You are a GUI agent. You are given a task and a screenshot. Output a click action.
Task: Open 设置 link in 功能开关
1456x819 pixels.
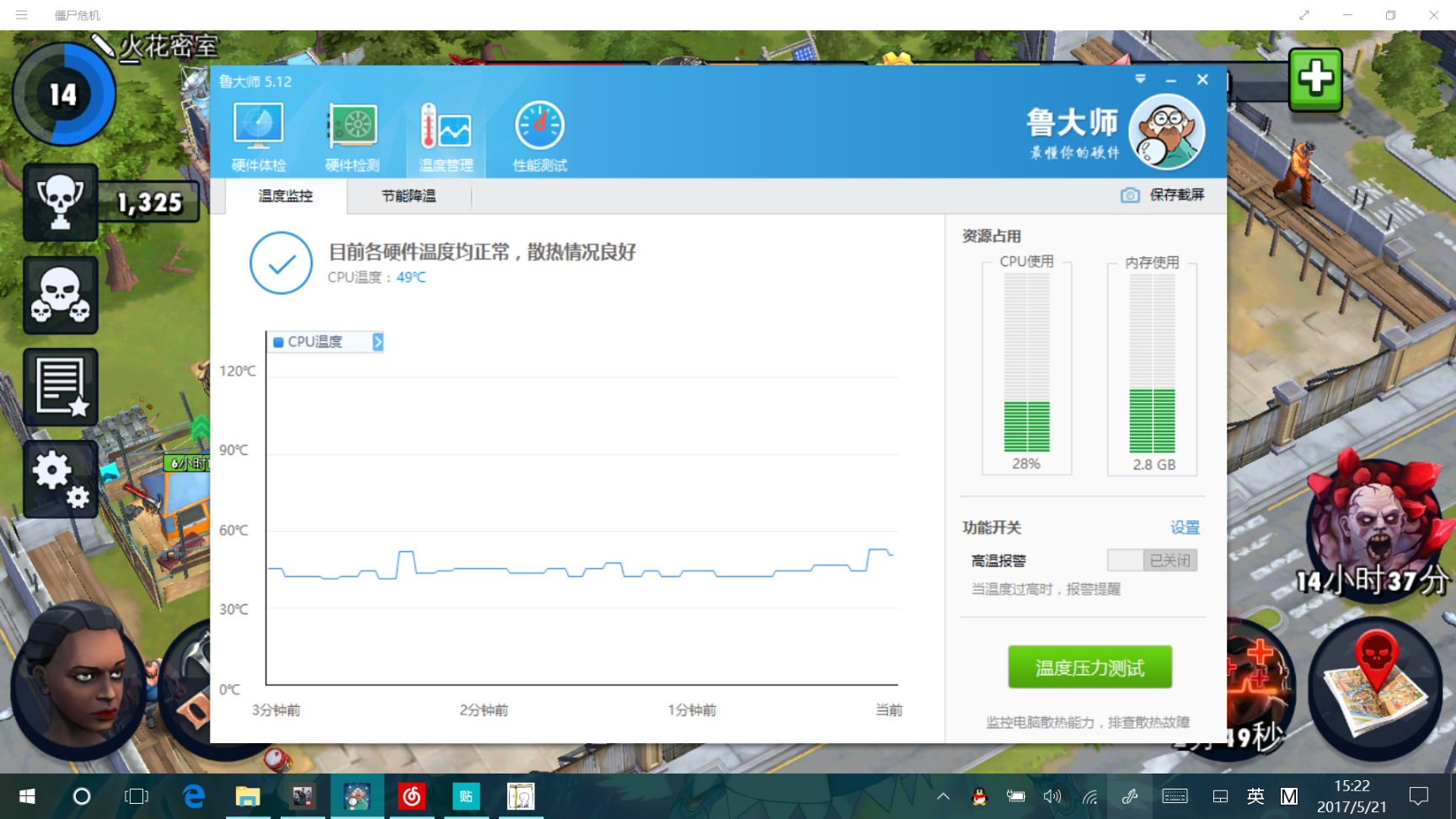click(x=1185, y=527)
